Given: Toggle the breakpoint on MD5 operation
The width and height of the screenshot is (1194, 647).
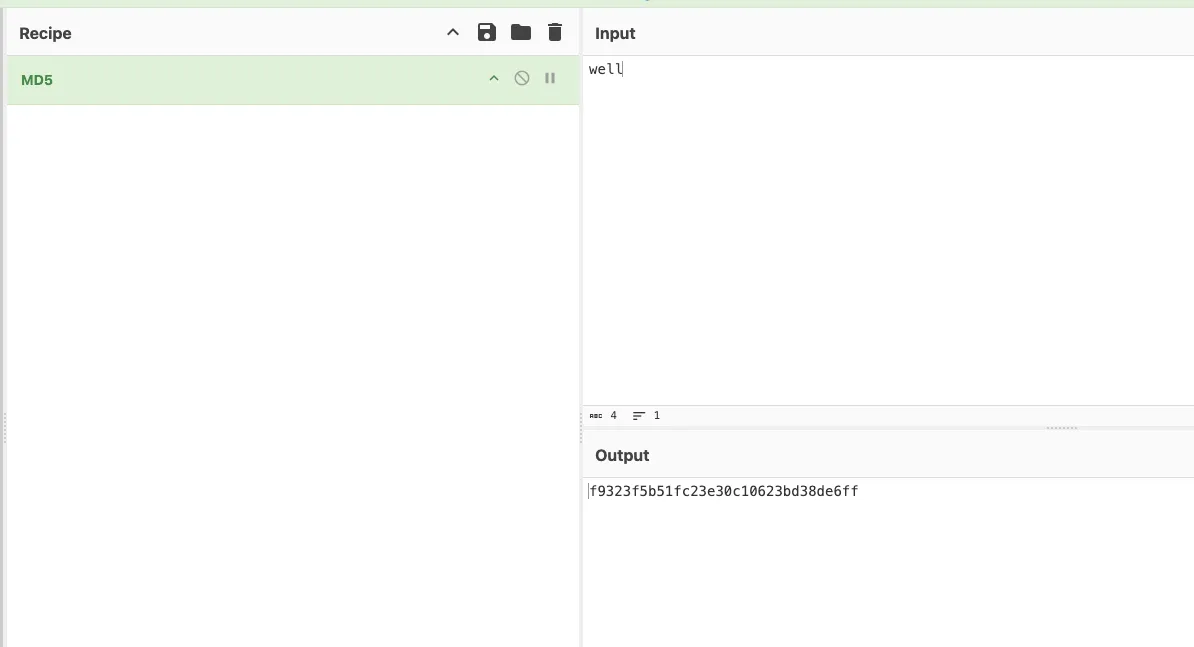Looking at the screenshot, I should [550, 79].
